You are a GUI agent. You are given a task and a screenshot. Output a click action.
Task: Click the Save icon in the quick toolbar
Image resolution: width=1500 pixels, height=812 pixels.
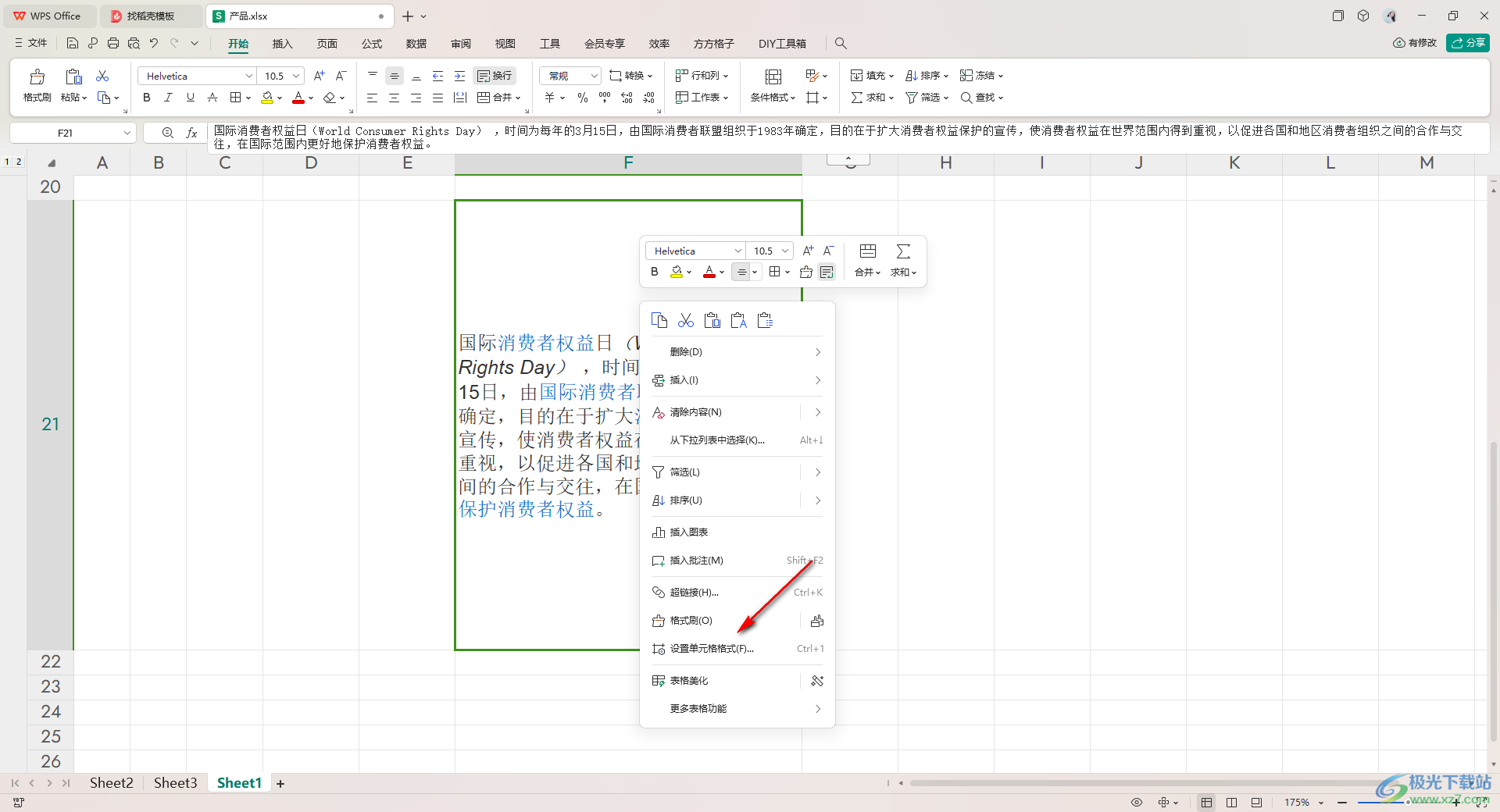[x=73, y=43]
